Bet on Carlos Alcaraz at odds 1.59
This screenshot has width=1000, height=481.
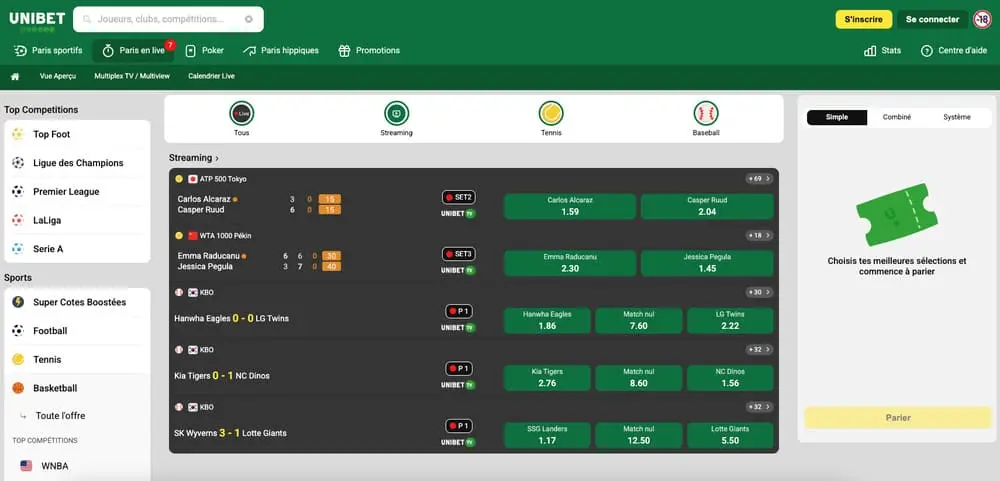click(x=569, y=206)
